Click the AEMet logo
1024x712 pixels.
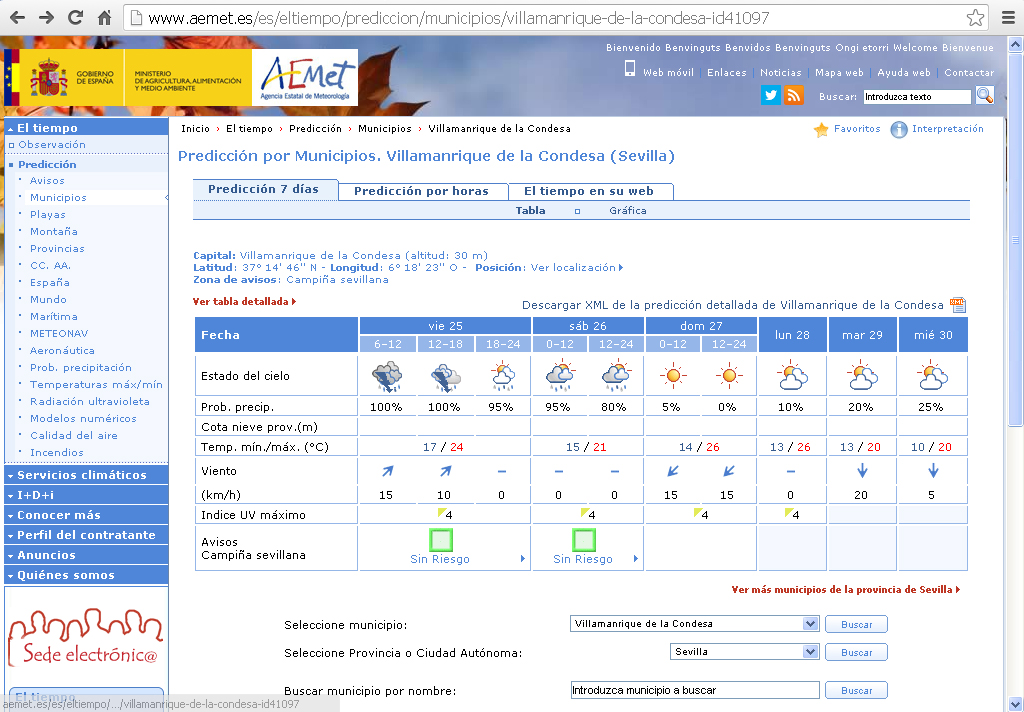pos(305,78)
